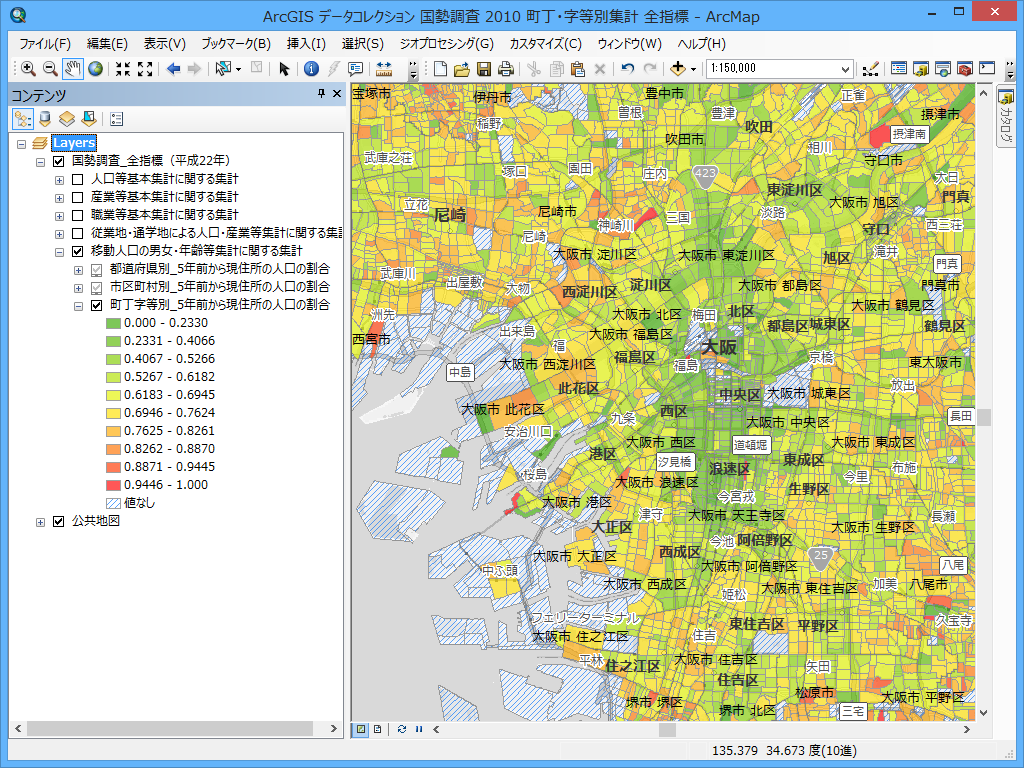Activate the Identify tool

[311, 69]
